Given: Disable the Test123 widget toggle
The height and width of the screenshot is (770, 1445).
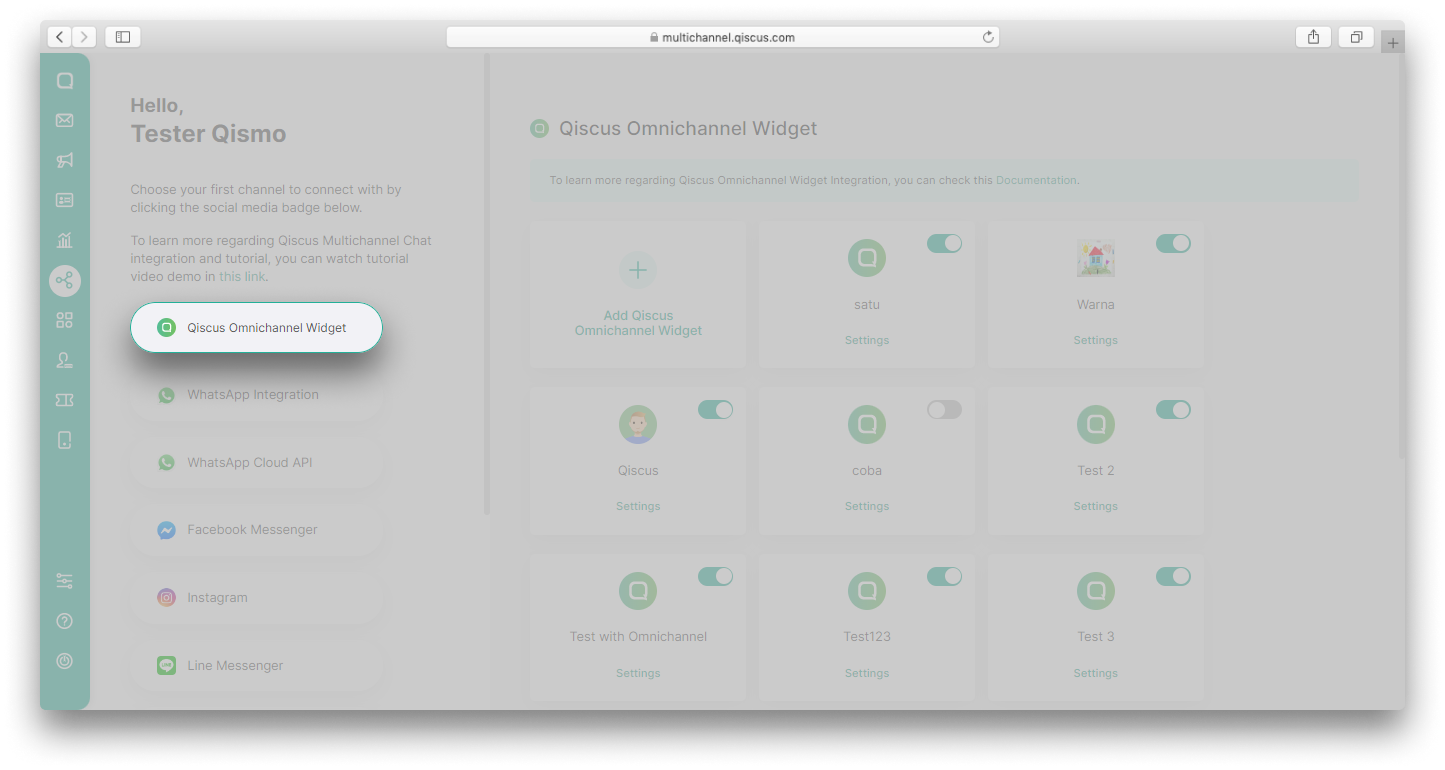Looking at the screenshot, I should pyautogui.click(x=944, y=576).
